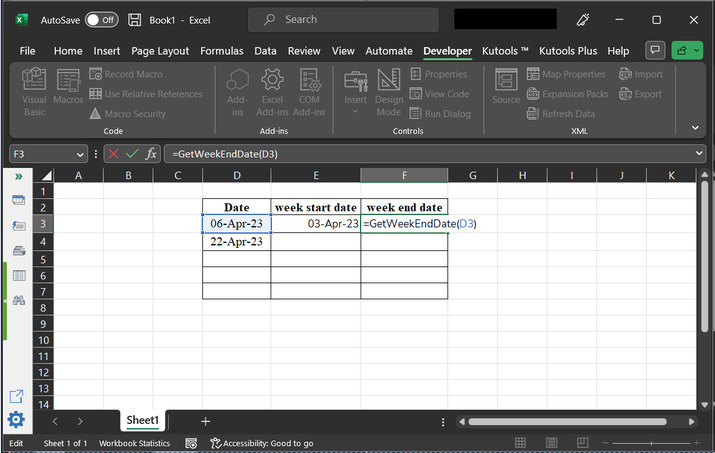Switch to the Formulas tab
This screenshot has width=715, height=453.
(221, 51)
